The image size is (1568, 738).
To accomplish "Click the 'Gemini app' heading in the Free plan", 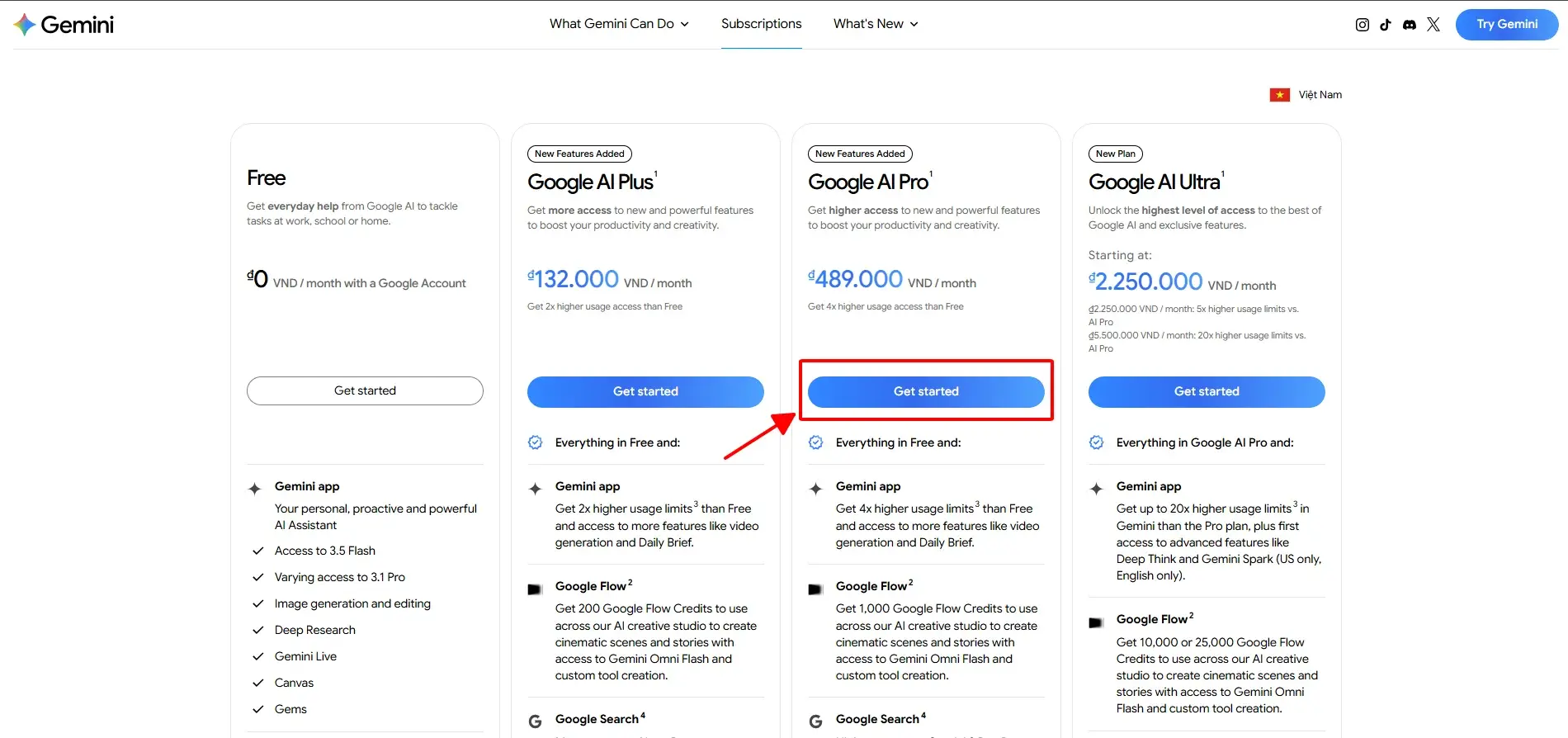I will click(x=307, y=486).
